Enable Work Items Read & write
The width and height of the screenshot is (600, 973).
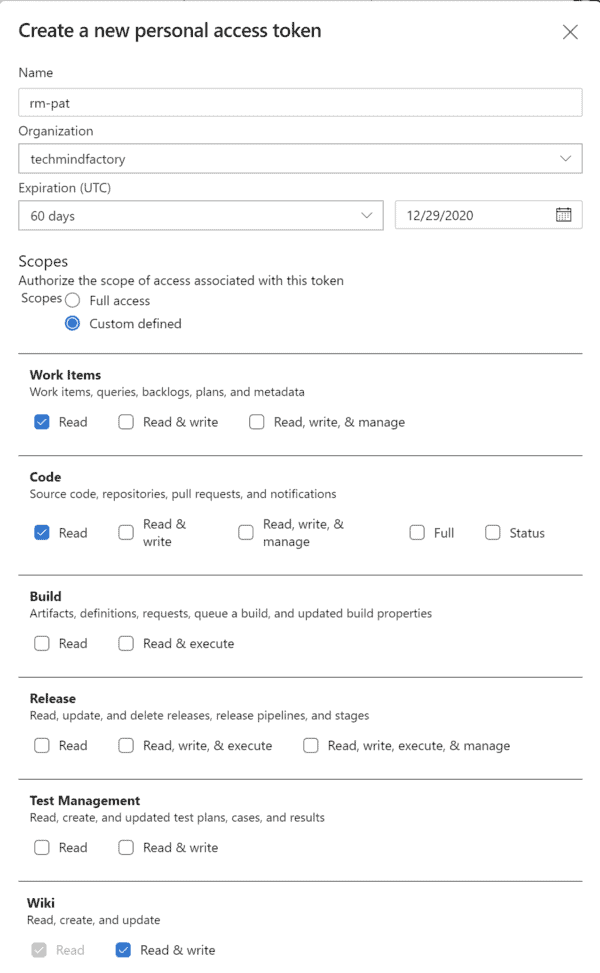pos(126,422)
